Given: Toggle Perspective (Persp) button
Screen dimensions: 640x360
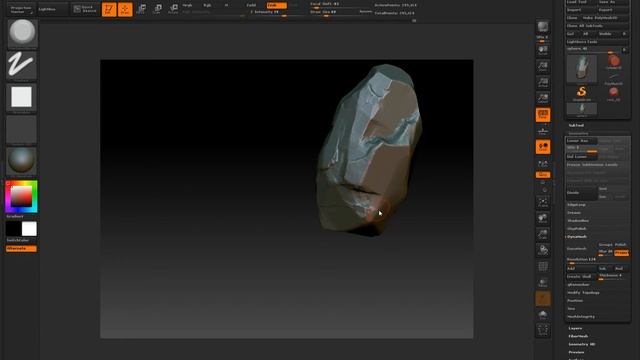Looking at the screenshot, I should (x=543, y=115).
